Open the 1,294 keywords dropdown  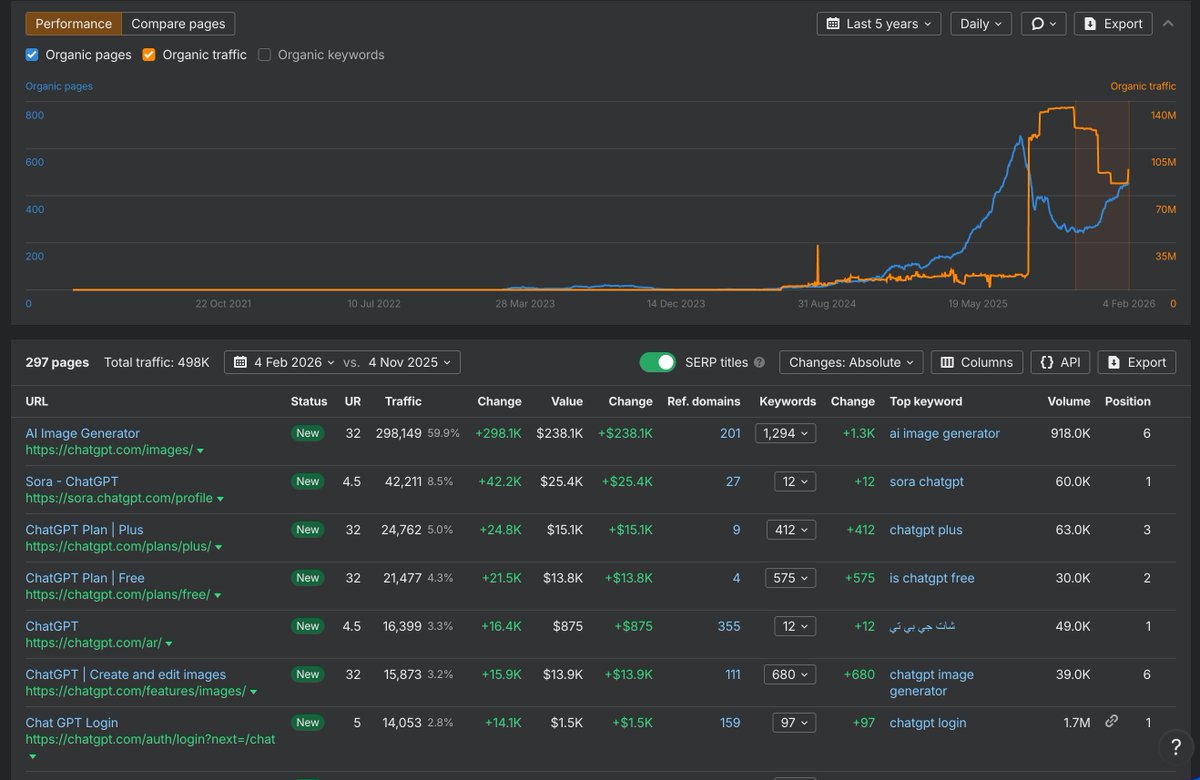[x=785, y=433]
